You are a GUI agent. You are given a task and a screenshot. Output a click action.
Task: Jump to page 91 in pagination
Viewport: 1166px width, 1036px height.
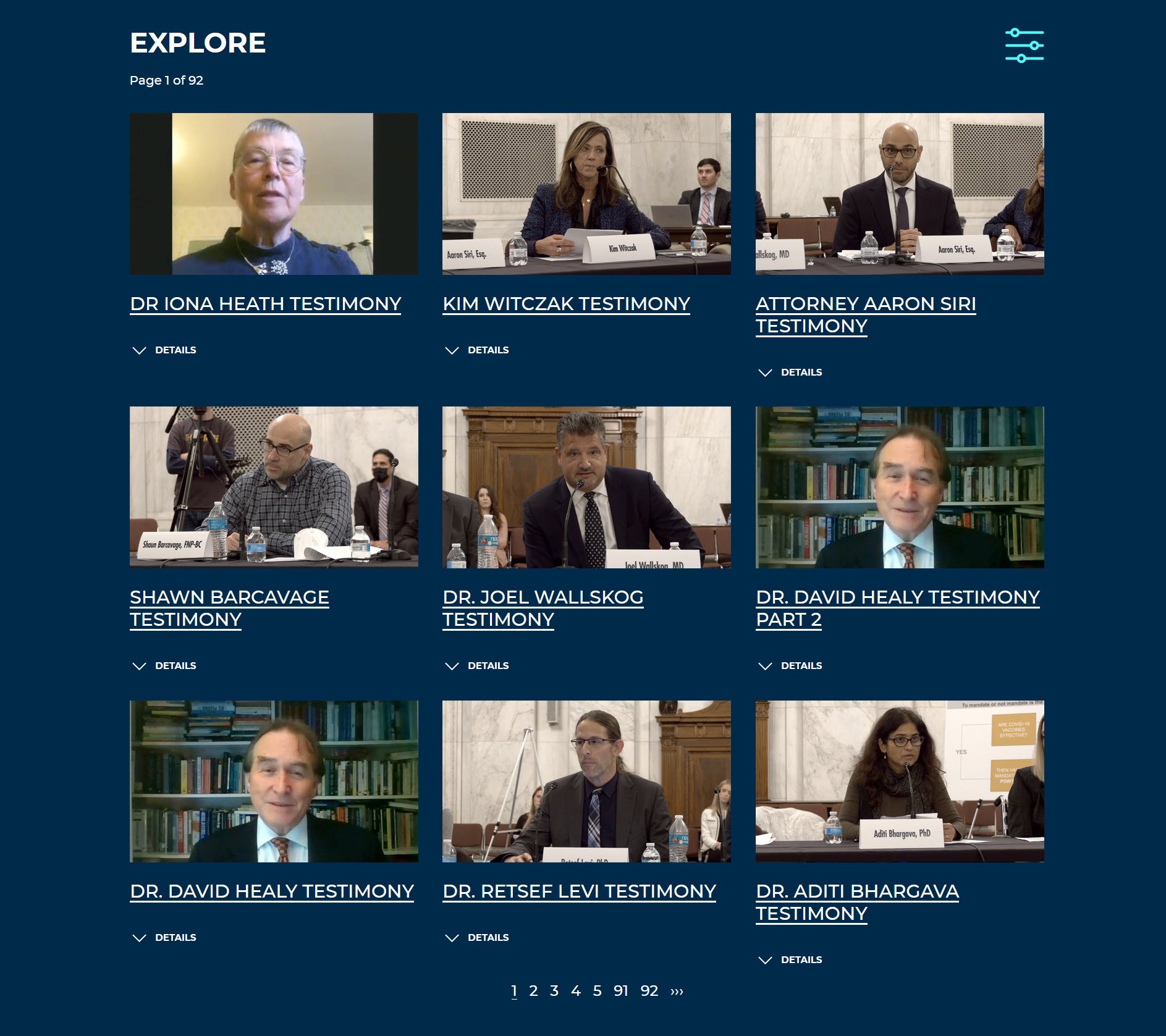[620, 991]
